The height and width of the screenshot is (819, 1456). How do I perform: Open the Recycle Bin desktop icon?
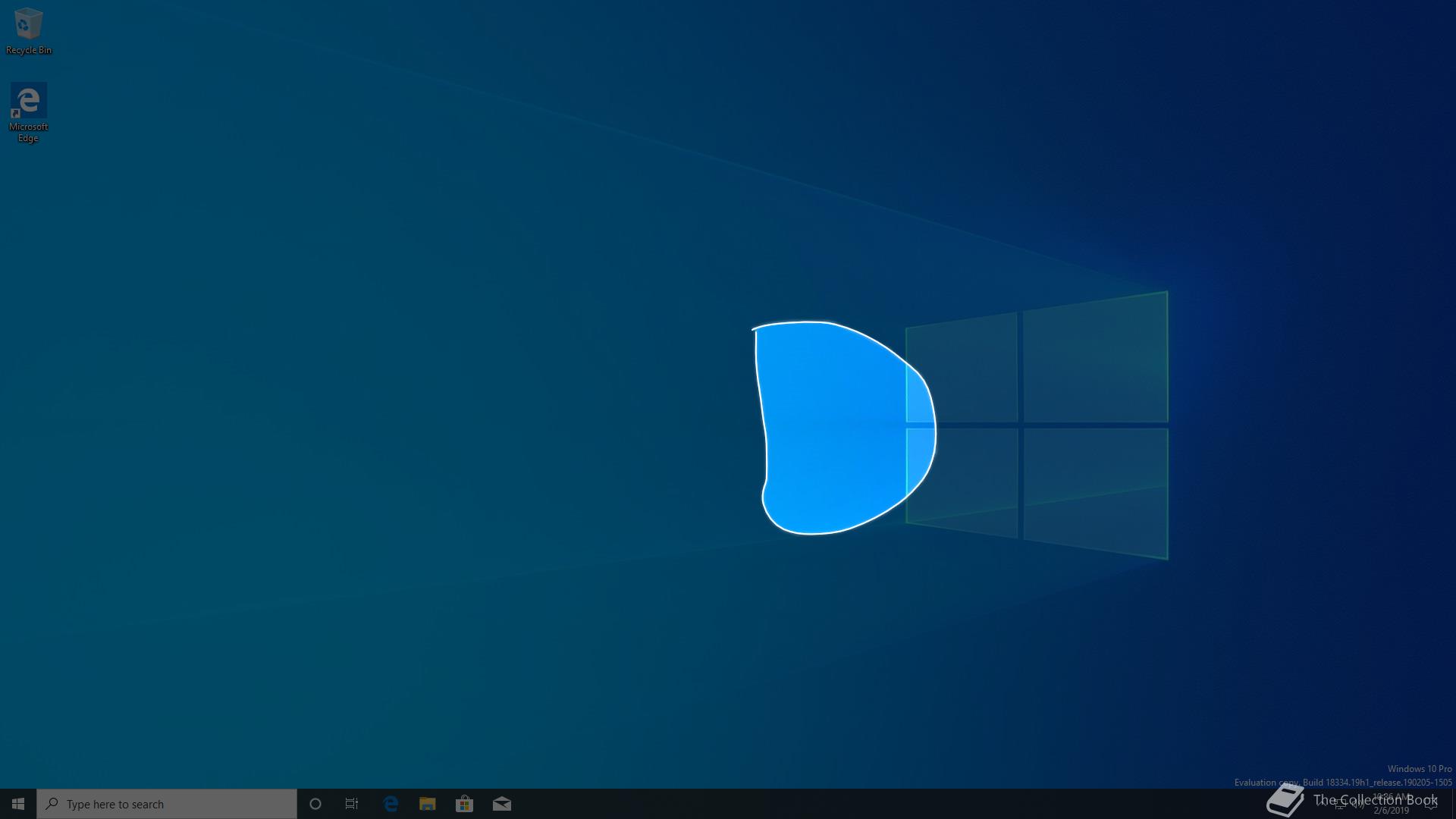pos(28,30)
